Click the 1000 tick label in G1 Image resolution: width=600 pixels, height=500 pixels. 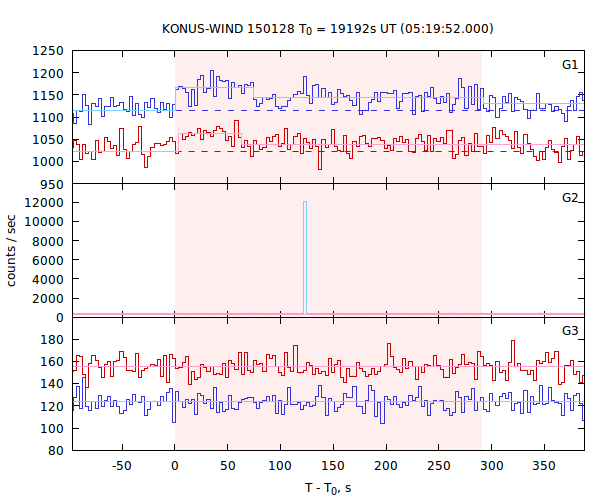(48, 162)
